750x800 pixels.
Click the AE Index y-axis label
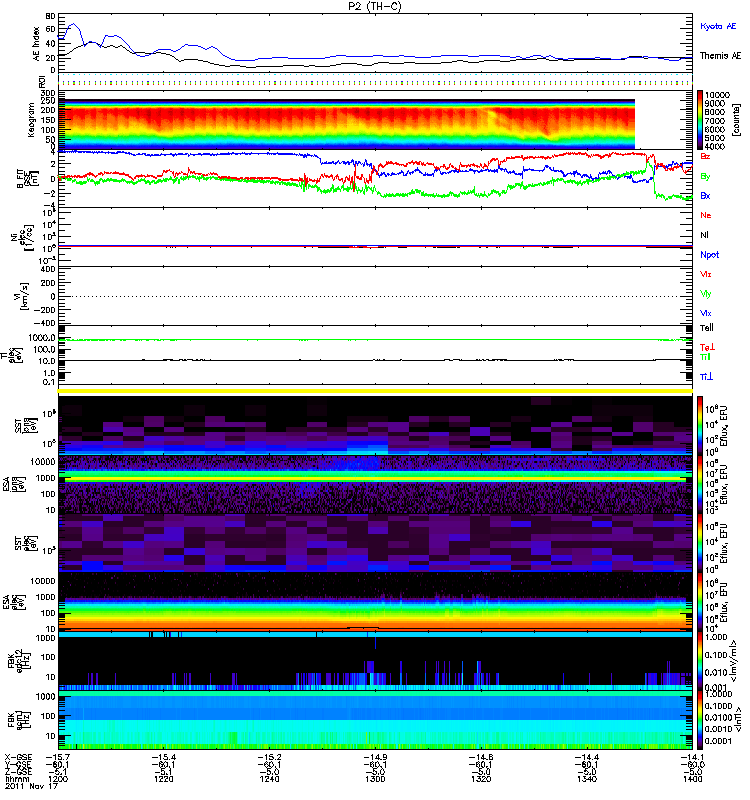[x=39, y=43]
